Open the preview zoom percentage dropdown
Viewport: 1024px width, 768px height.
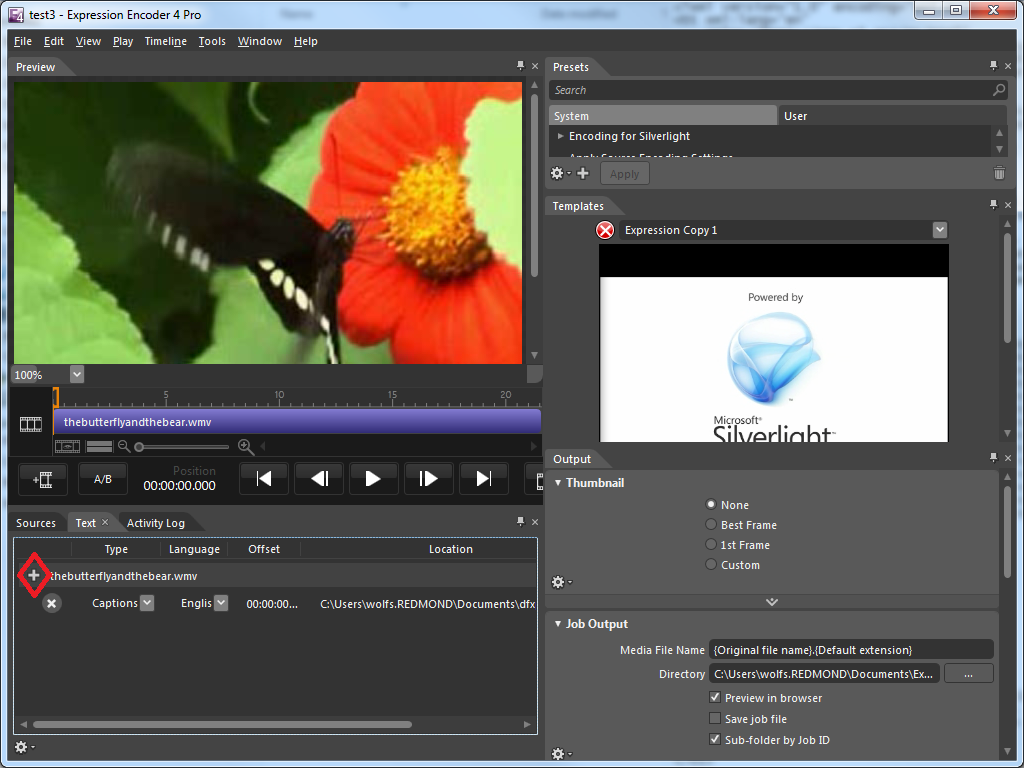[78, 374]
